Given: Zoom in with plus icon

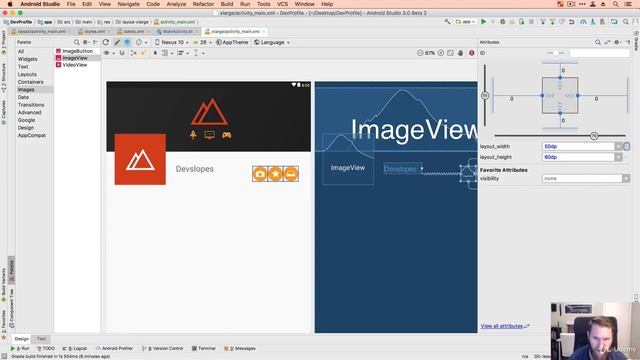Looking at the screenshot, I should point(441,53).
